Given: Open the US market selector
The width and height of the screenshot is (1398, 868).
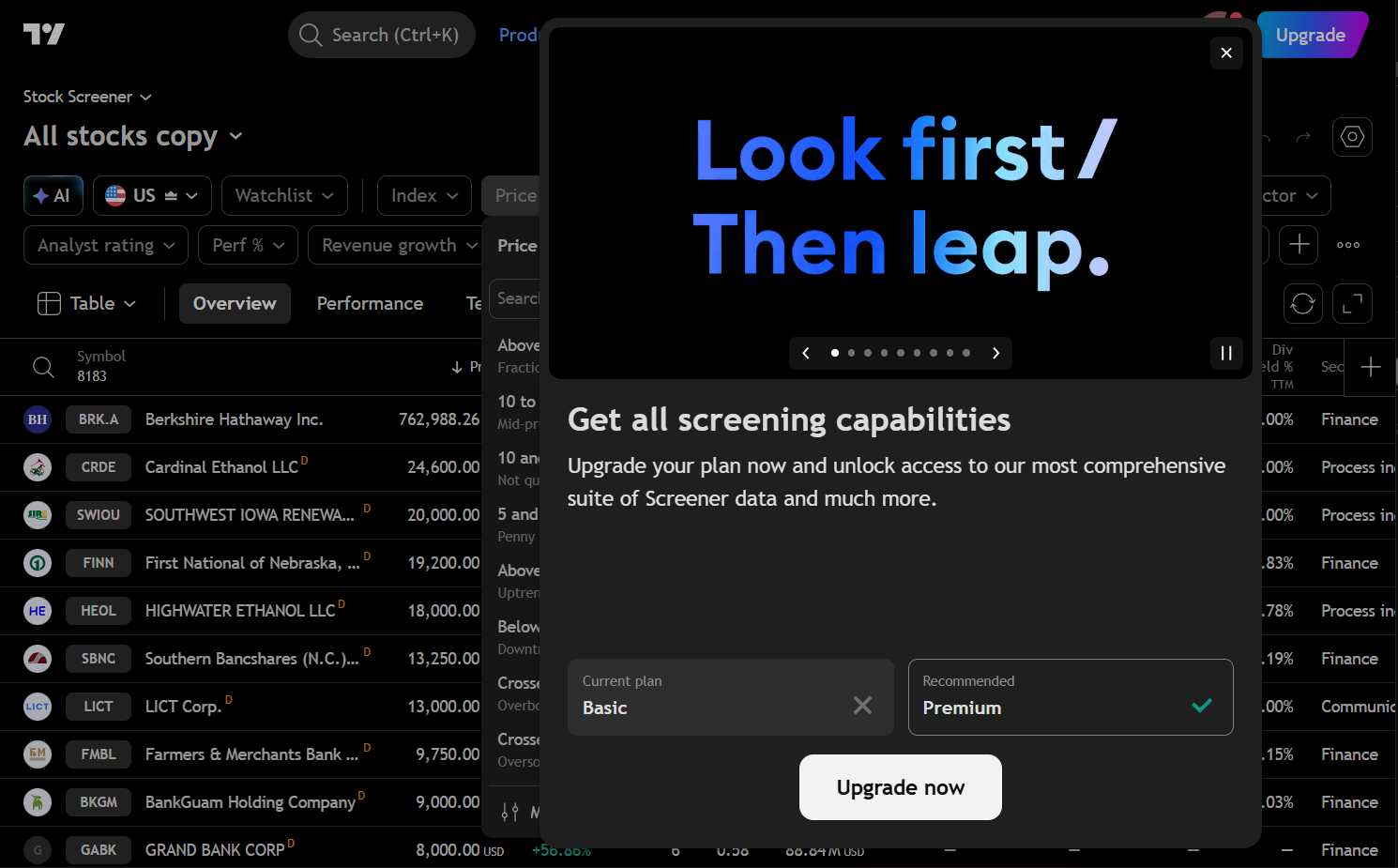Looking at the screenshot, I should [x=152, y=195].
